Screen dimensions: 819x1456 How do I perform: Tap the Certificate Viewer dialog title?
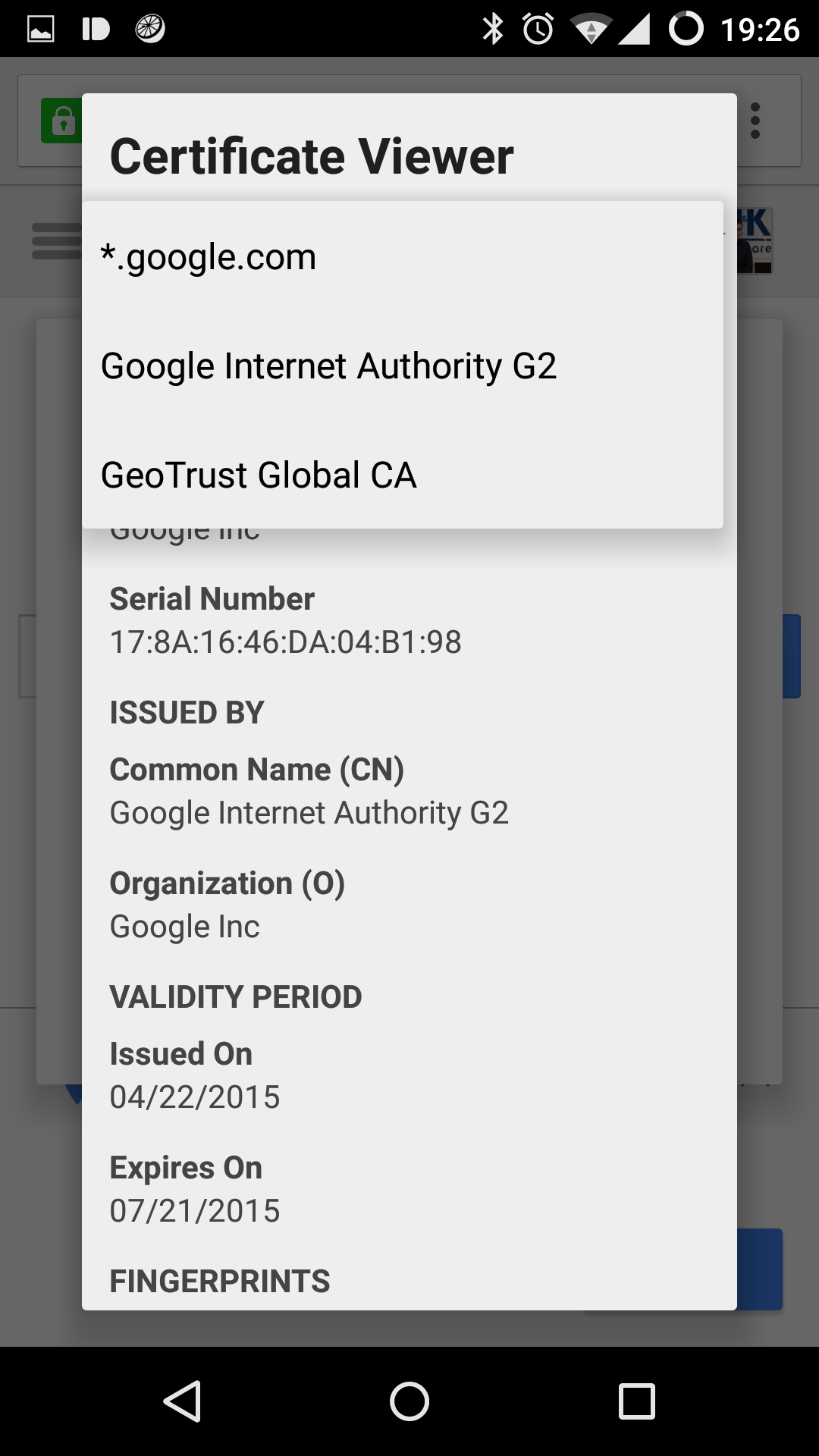[312, 156]
